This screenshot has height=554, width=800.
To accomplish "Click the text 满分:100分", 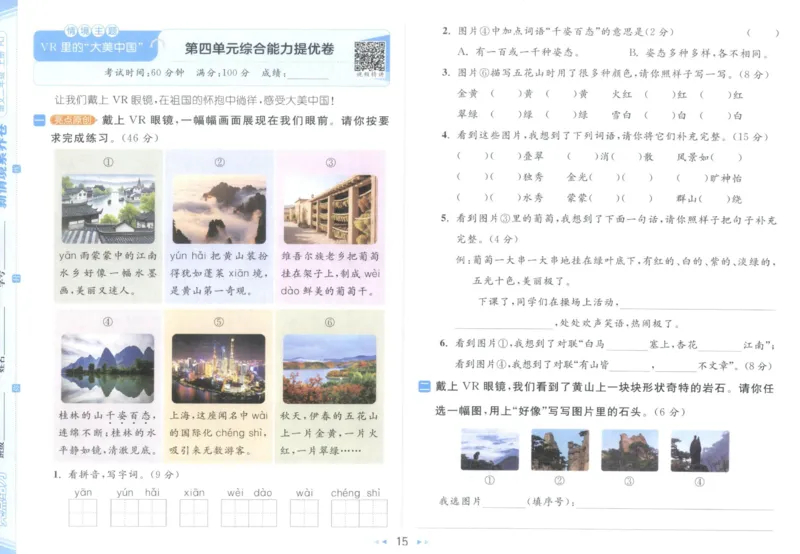I will click(x=223, y=72).
